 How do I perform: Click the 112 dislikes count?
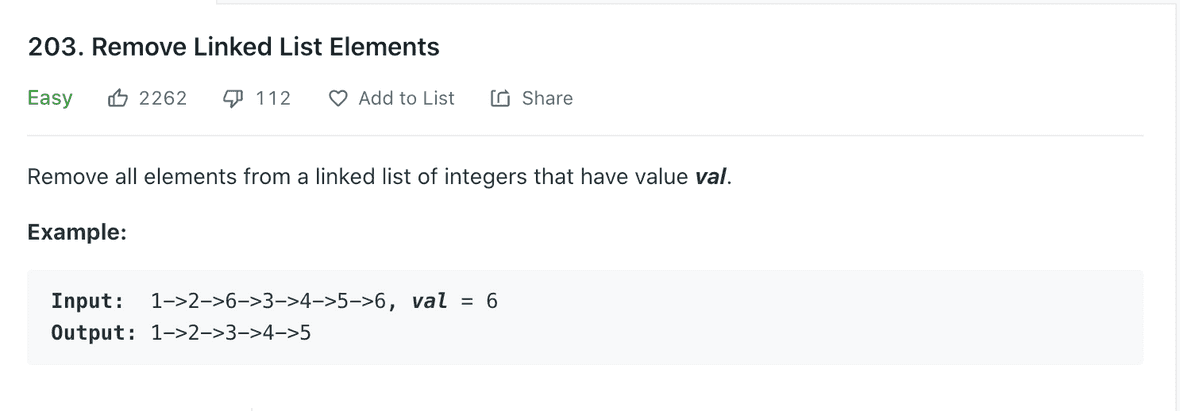pos(273,98)
